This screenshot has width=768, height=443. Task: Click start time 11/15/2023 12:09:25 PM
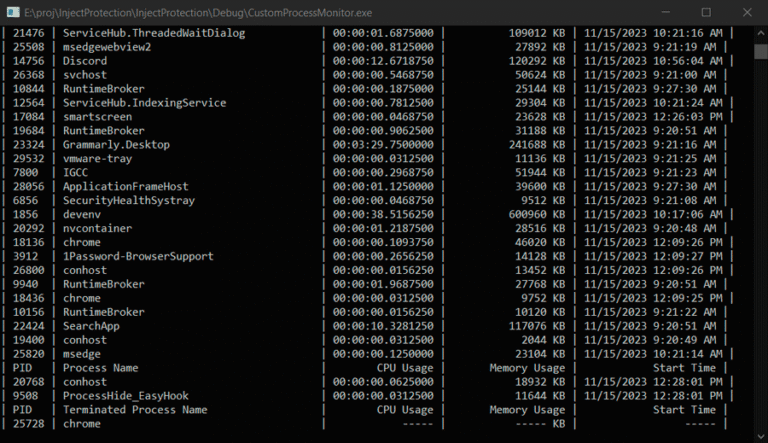coord(653,298)
